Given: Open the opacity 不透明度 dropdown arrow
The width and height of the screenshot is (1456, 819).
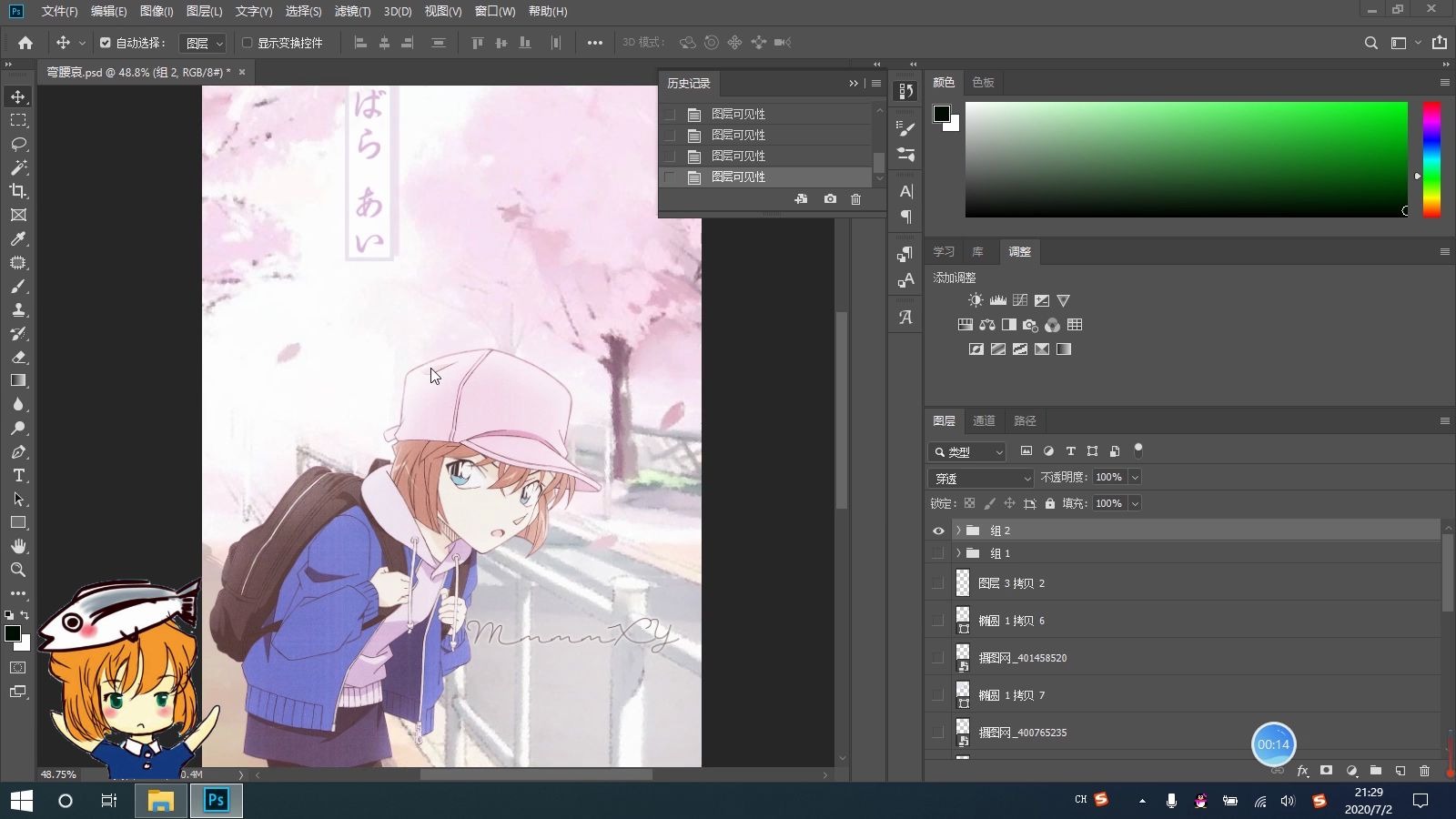Looking at the screenshot, I should [x=1135, y=478].
